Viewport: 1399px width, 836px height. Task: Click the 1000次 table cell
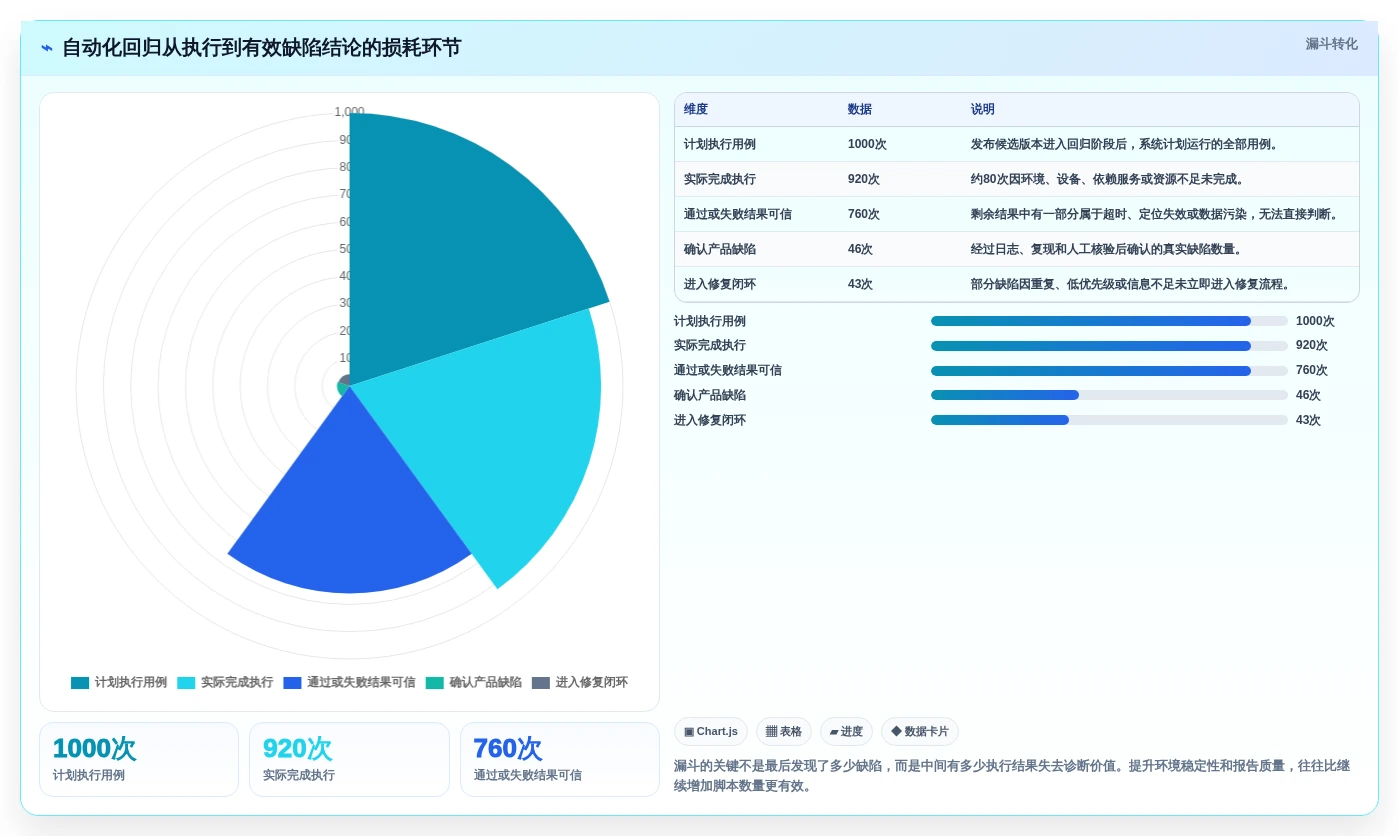point(867,145)
